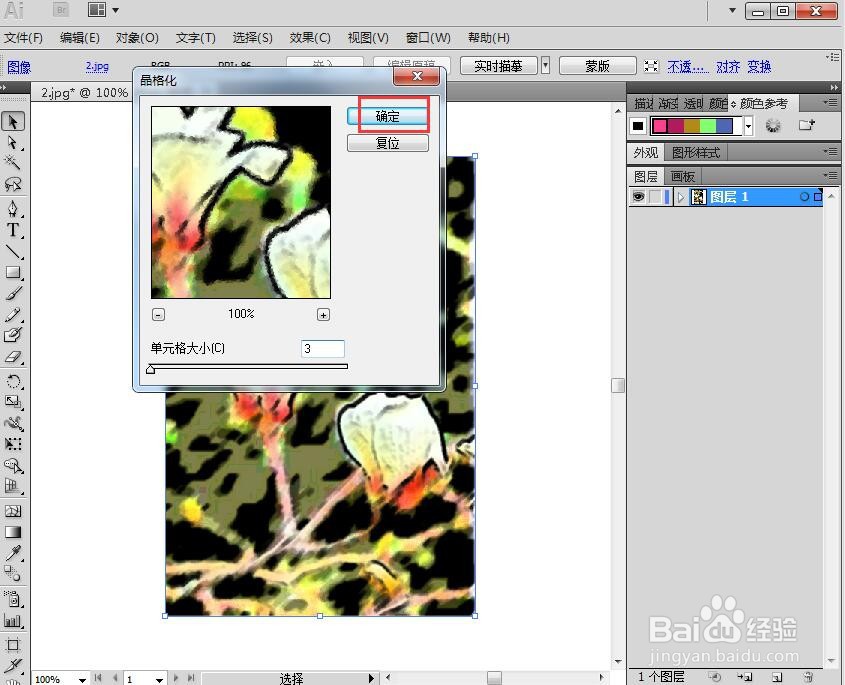This screenshot has height=685, width=845.
Task: Select the Scale tool
Action: [13, 402]
